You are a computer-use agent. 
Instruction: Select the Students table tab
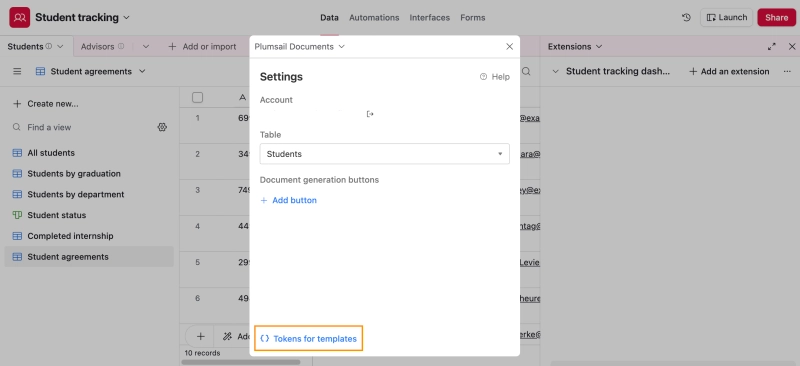pyautogui.click(x=26, y=46)
